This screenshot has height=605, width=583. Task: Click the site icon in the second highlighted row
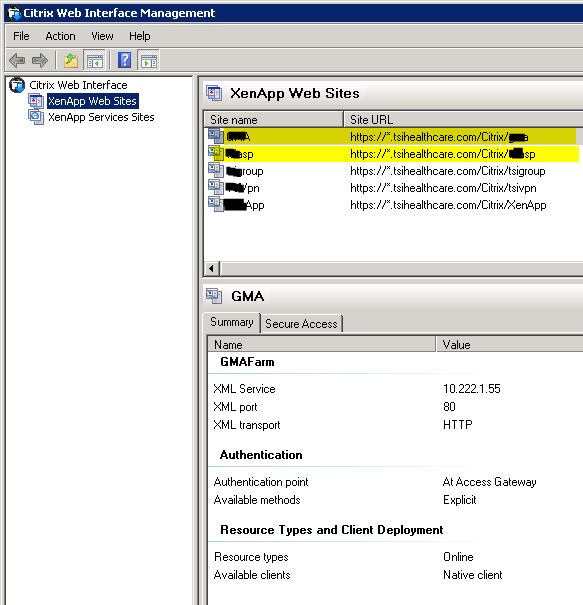(216, 153)
